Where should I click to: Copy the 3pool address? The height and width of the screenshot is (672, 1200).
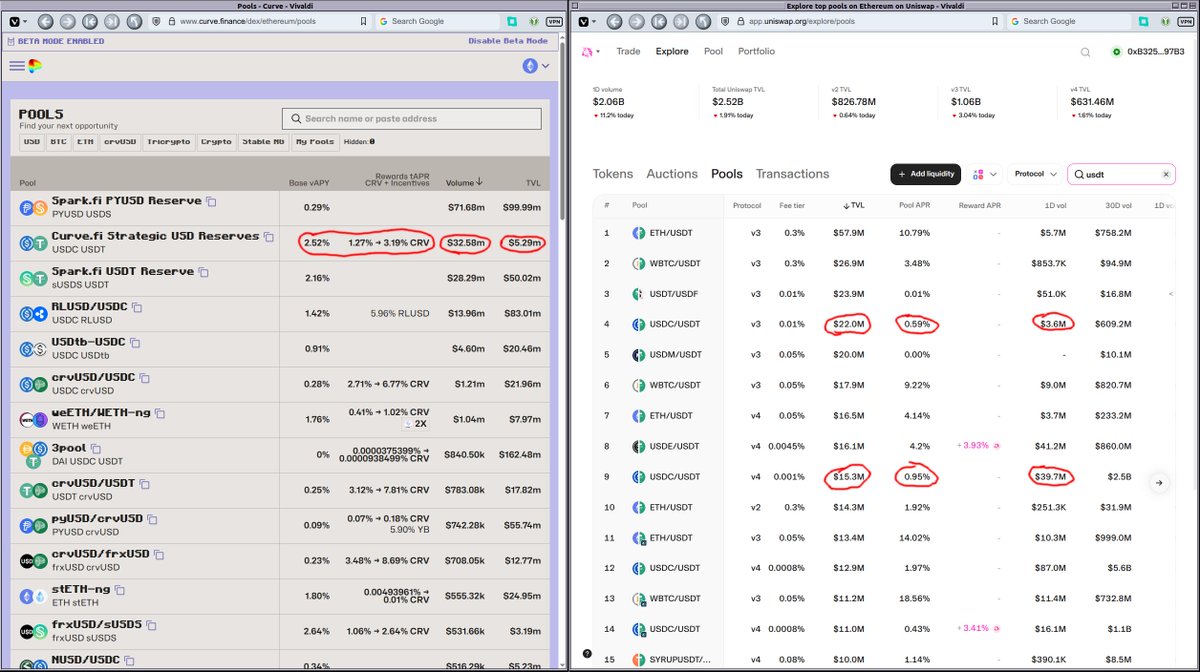click(96, 448)
